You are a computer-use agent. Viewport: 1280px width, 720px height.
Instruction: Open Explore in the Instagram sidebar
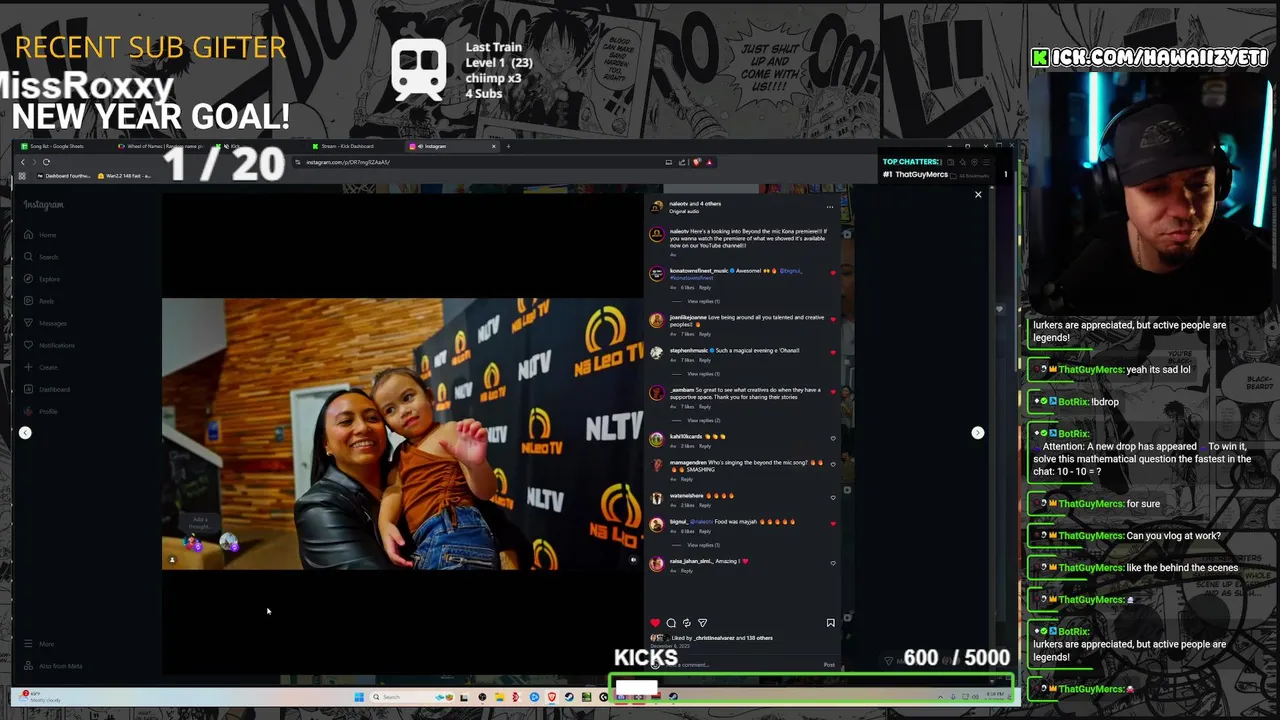[42, 279]
